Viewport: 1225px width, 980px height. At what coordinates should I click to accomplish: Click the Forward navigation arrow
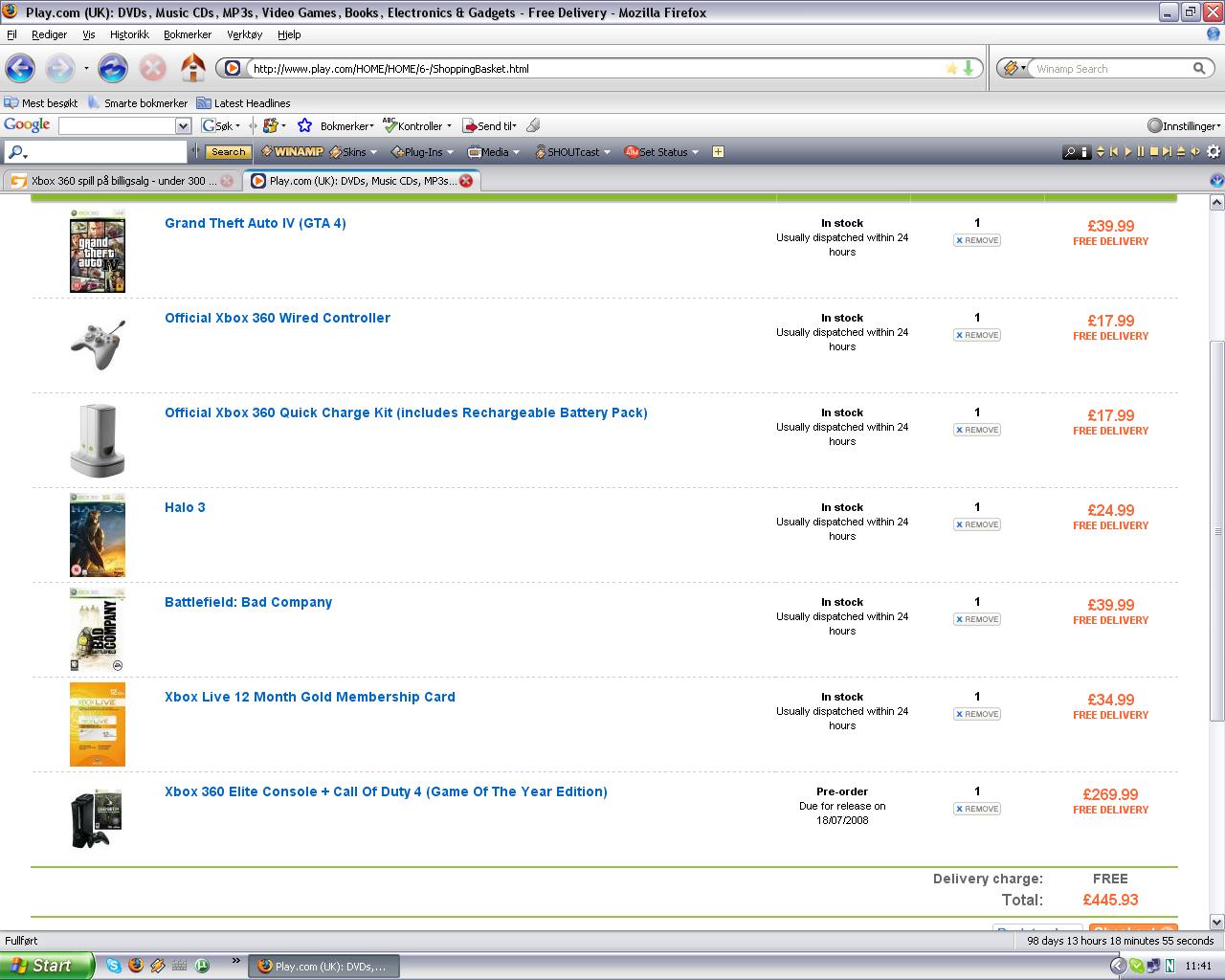point(59,68)
